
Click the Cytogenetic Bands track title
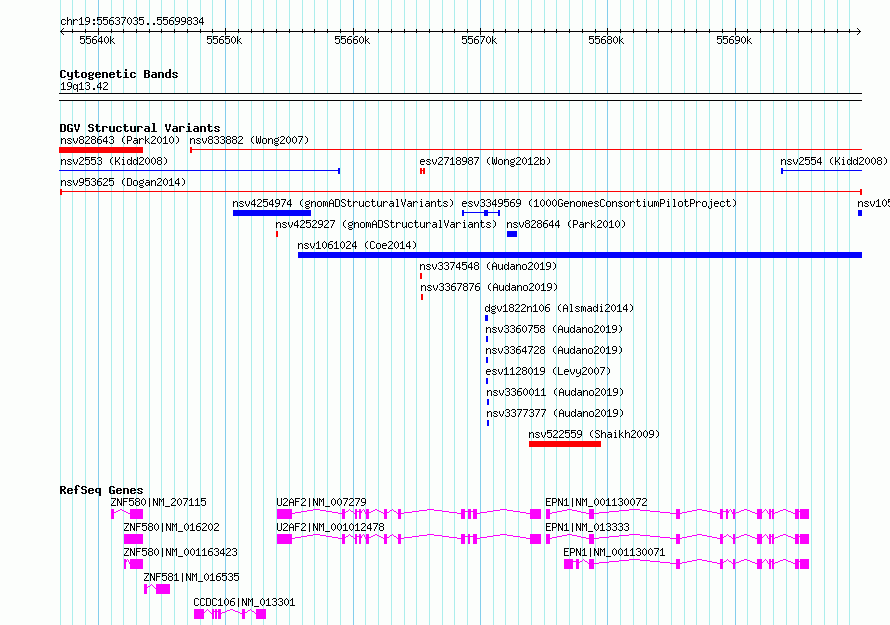point(119,74)
